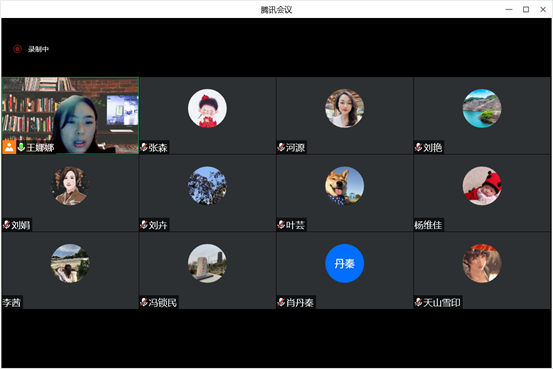Click the orange host icon beside 王娜娜
This screenshot has height=369, width=553.
(x=9, y=147)
